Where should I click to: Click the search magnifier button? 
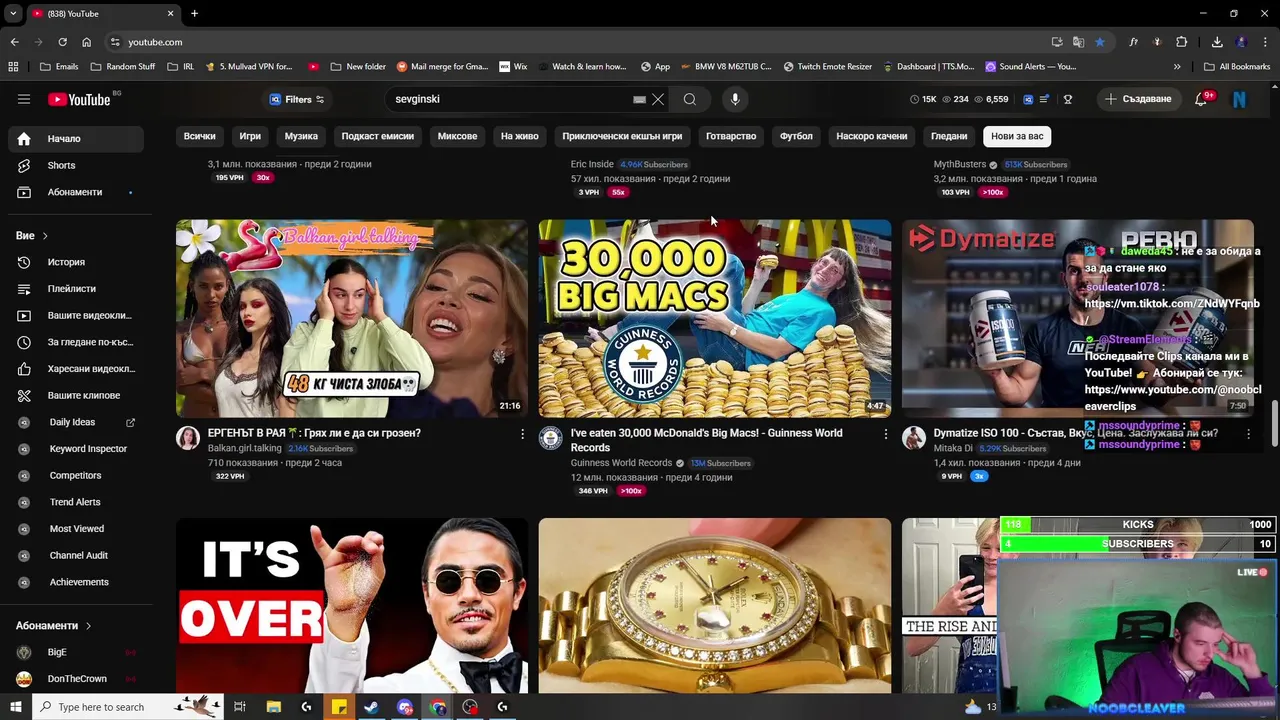[x=690, y=99]
